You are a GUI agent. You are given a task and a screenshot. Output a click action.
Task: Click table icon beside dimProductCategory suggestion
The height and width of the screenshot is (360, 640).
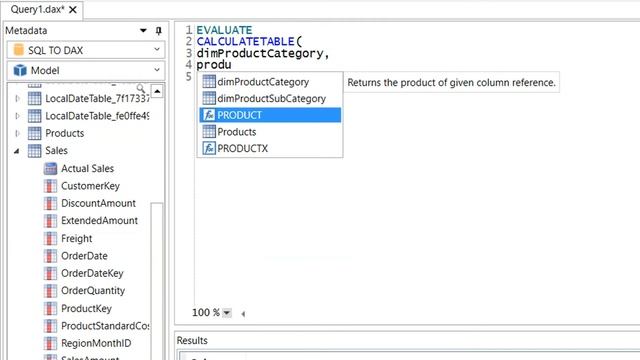click(x=209, y=82)
